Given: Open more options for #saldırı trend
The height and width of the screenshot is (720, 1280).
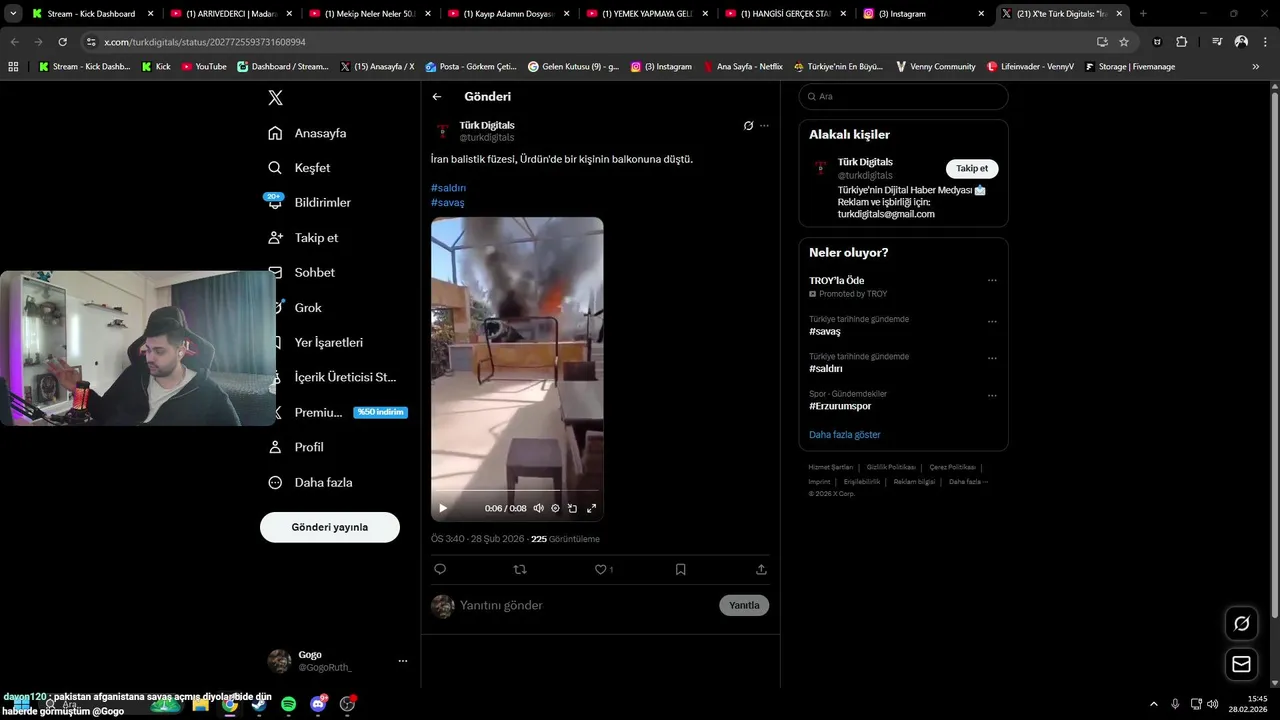Looking at the screenshot, I should (992, 359).
